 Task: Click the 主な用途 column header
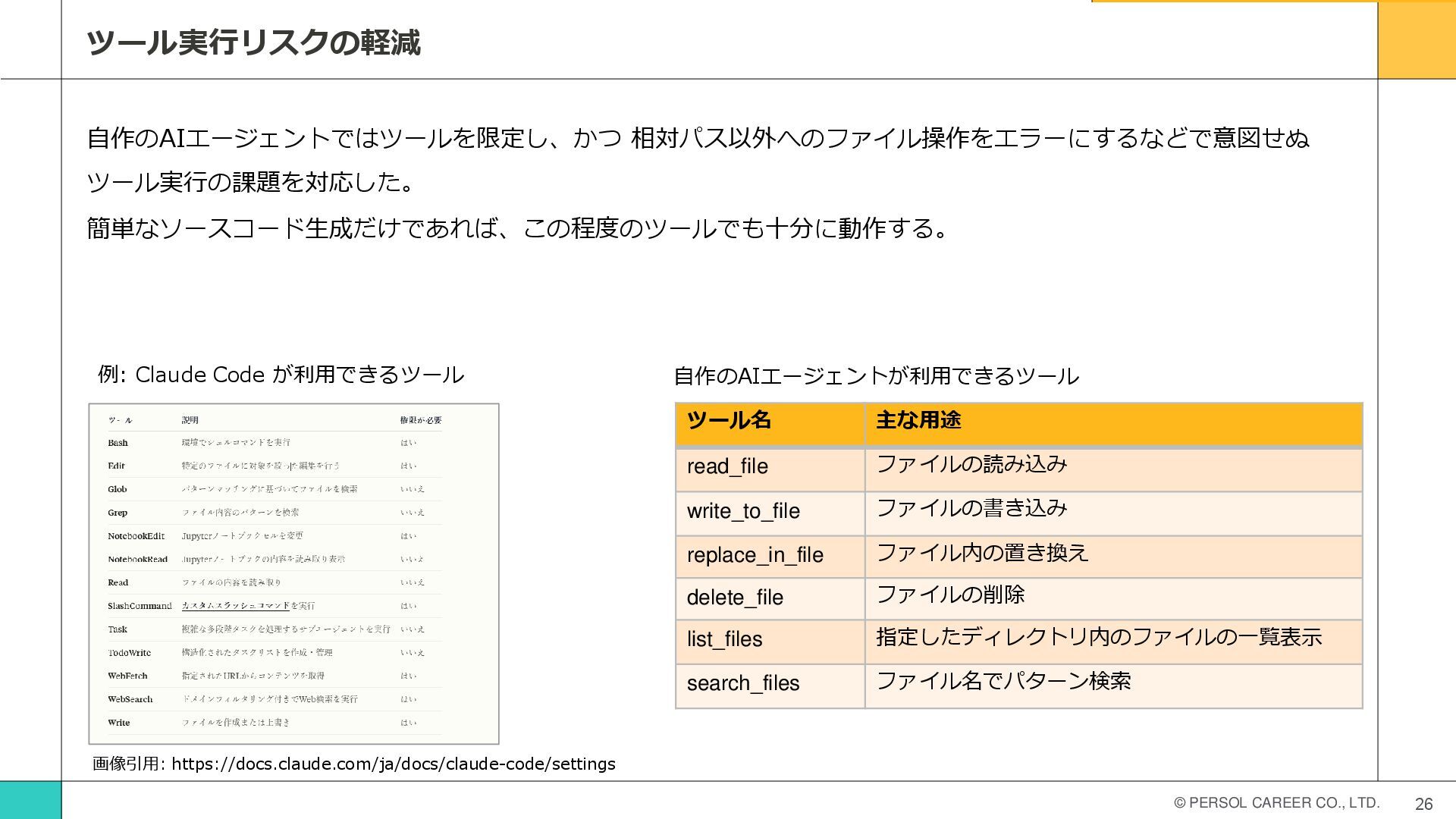(918, 420)
